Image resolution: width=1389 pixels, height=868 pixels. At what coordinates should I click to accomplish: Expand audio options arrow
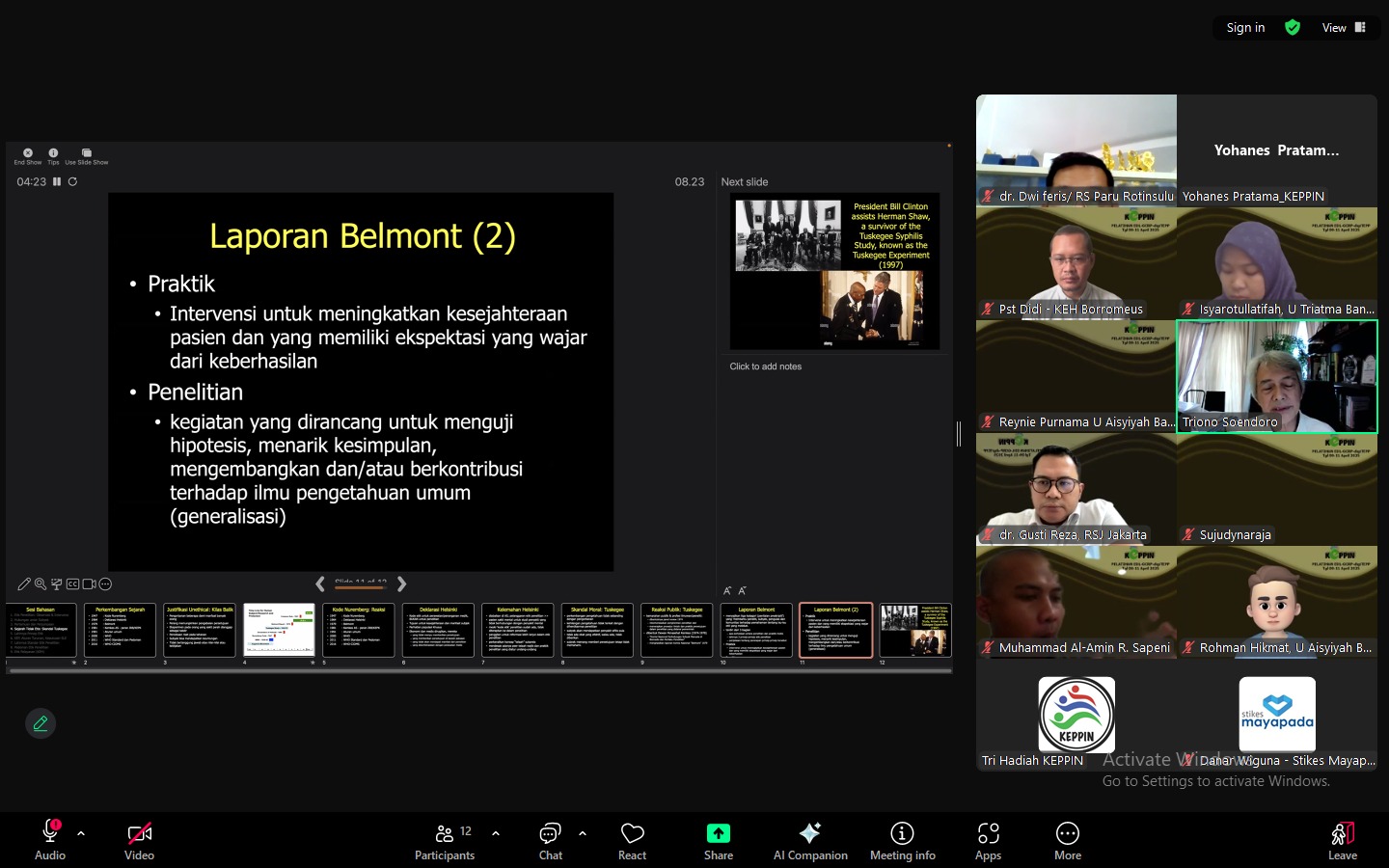[81, 832]
